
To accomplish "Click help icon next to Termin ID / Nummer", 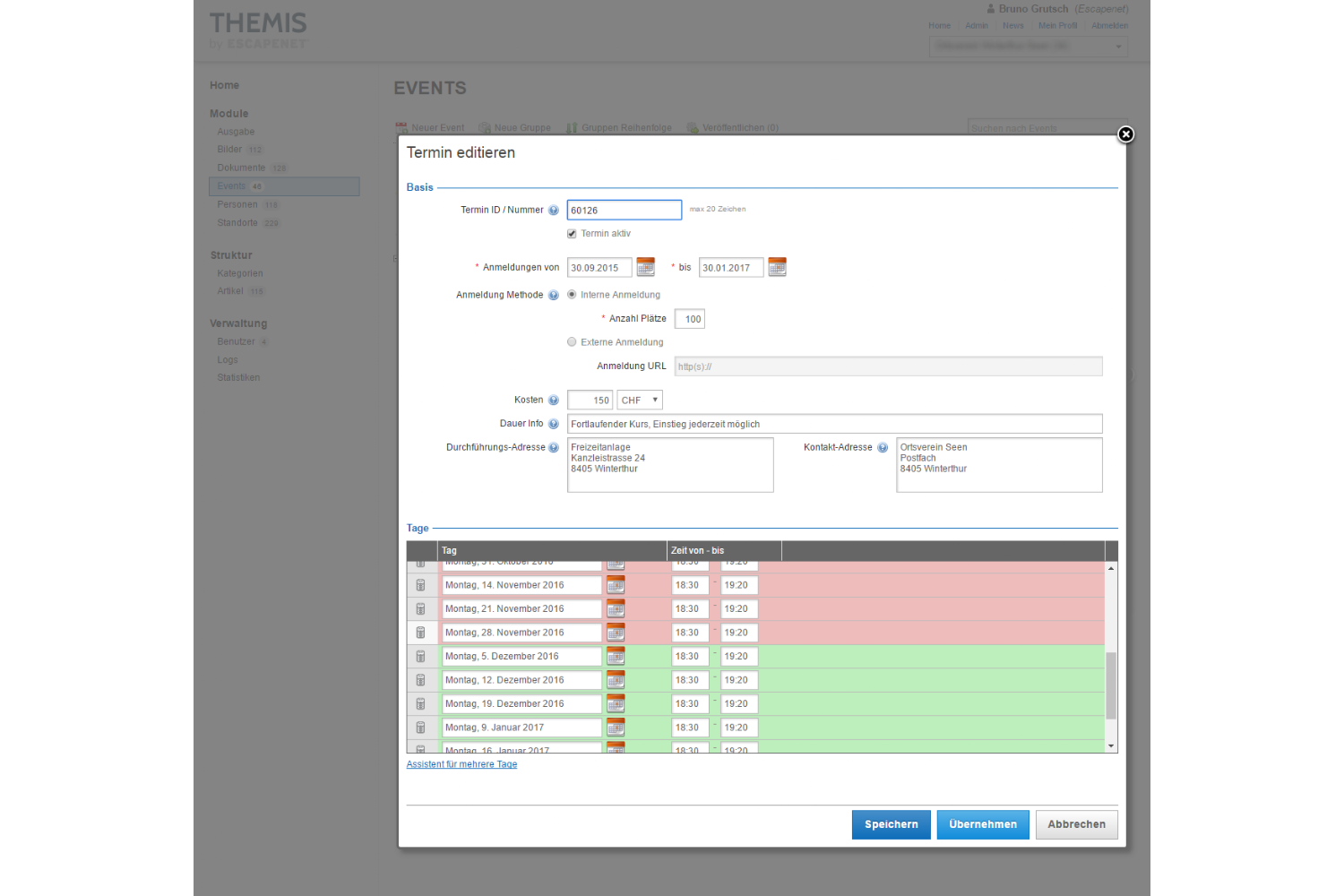I will (554, 211).
